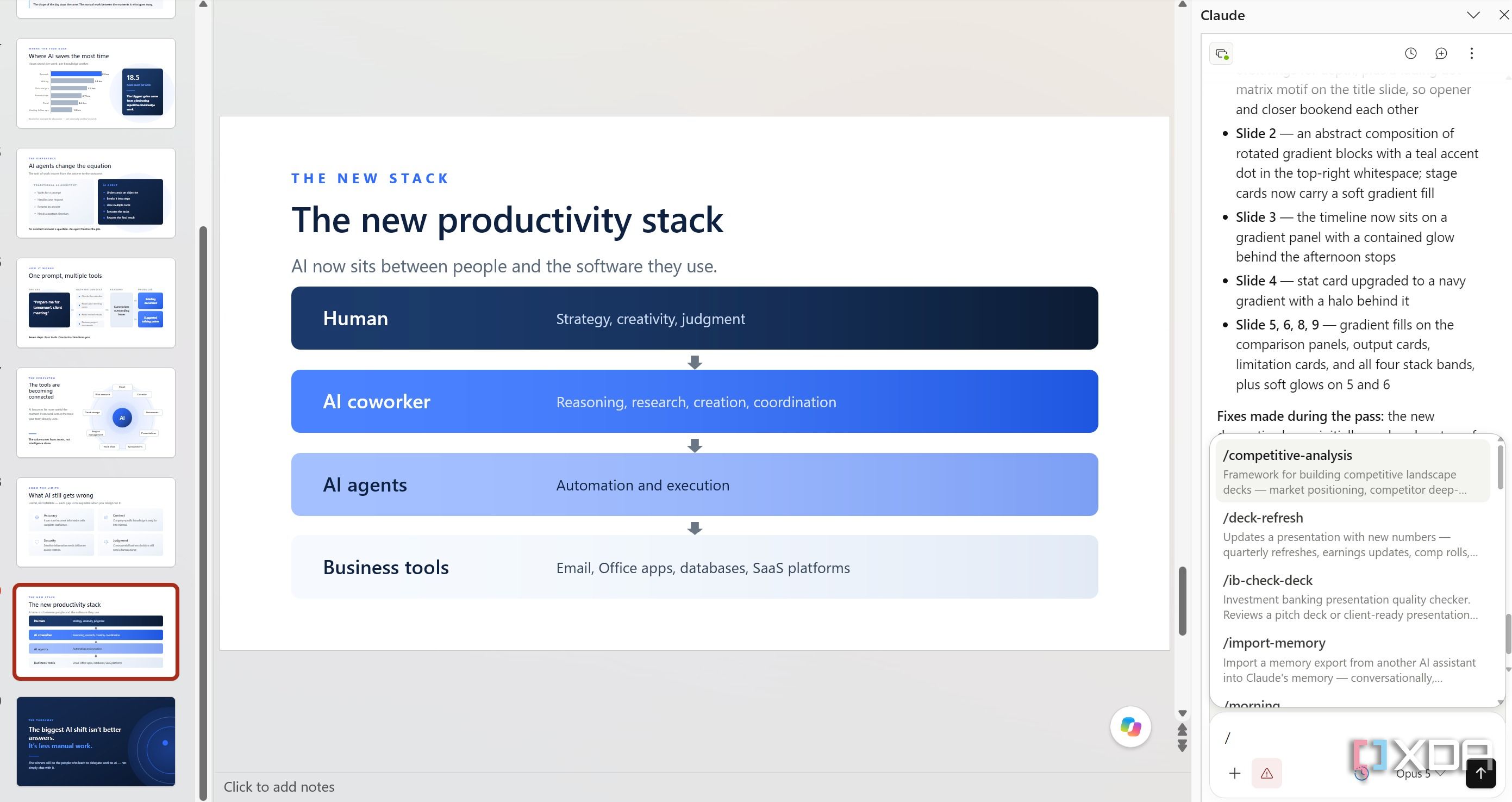
Task: Click the thumbnail panel scroll-up arrow
Action: (x=203, y=5)
